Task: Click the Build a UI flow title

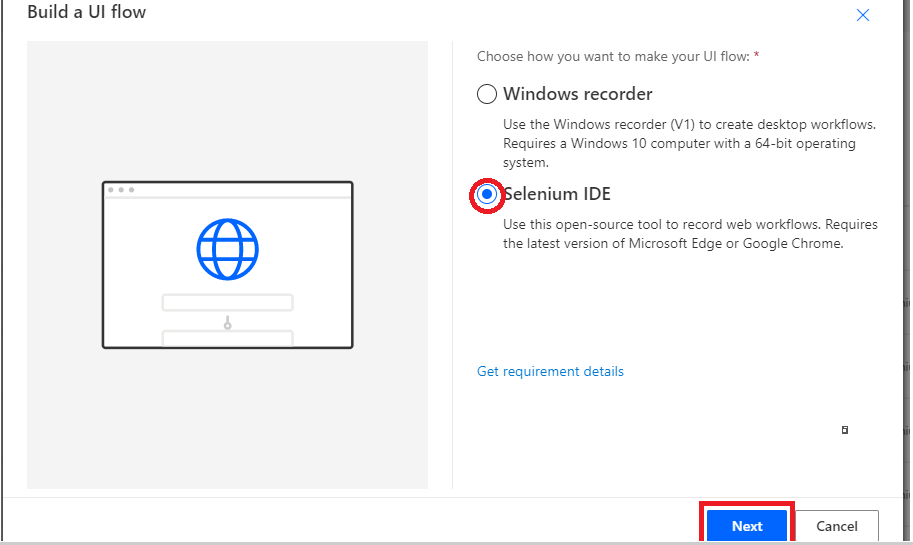Action: [x=86, y=12]
